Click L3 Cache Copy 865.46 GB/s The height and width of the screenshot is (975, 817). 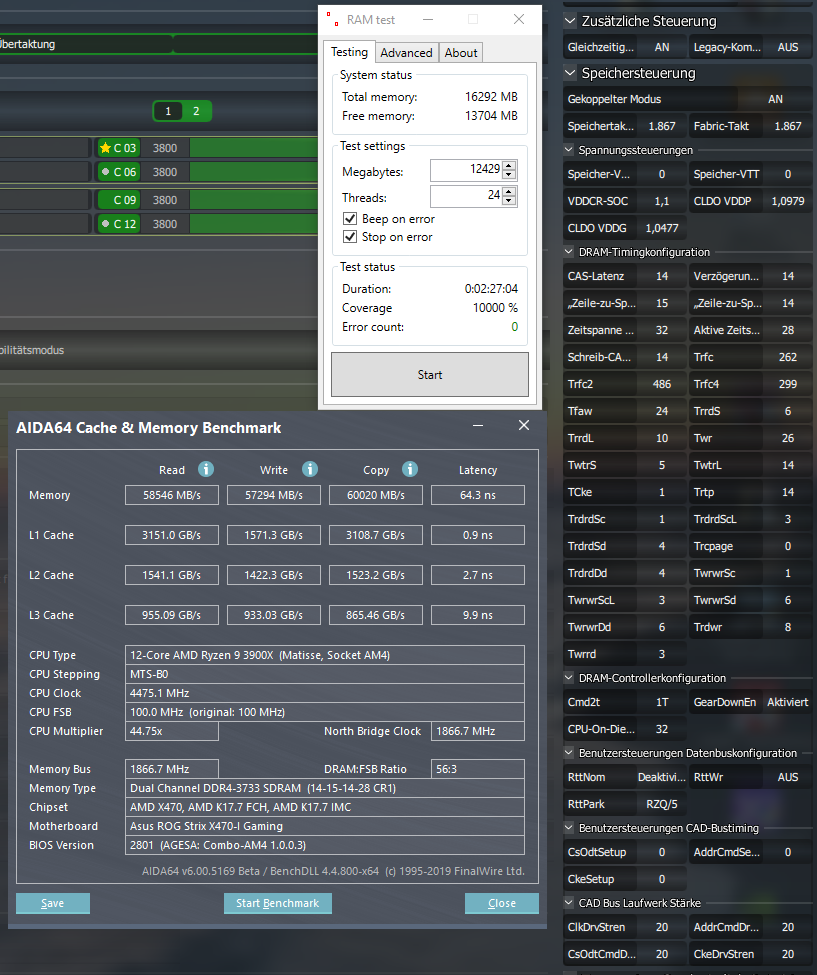tap(376, 615)
